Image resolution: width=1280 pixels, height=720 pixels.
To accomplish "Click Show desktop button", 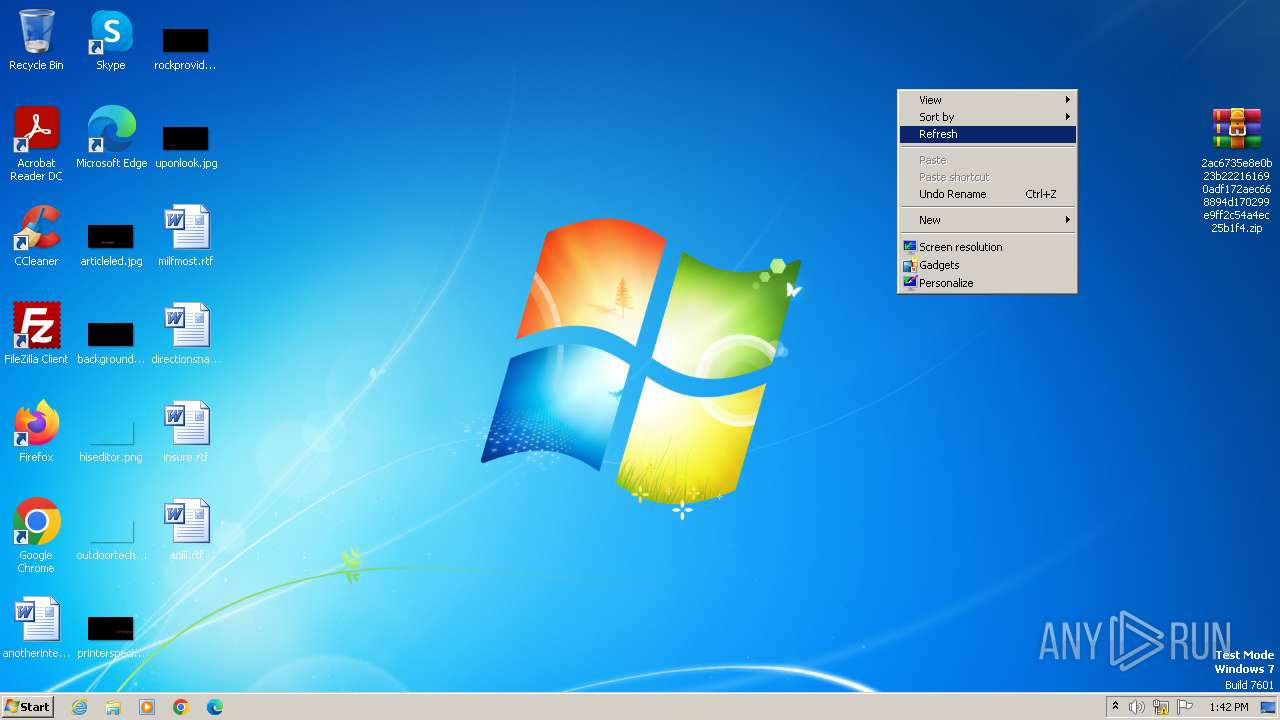I will click(1268, 707).
